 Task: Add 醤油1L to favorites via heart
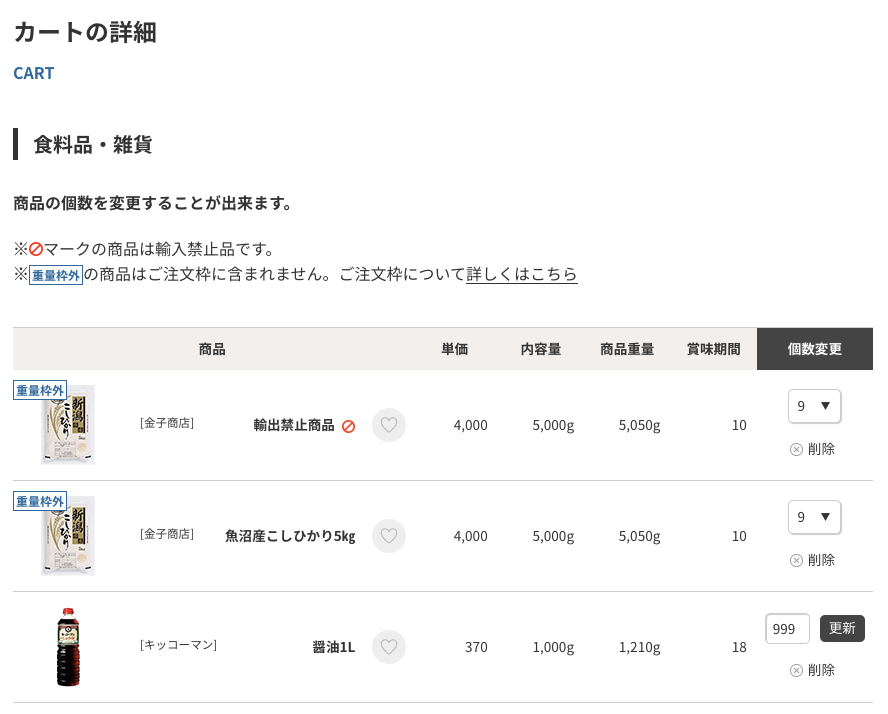[389, 647]
